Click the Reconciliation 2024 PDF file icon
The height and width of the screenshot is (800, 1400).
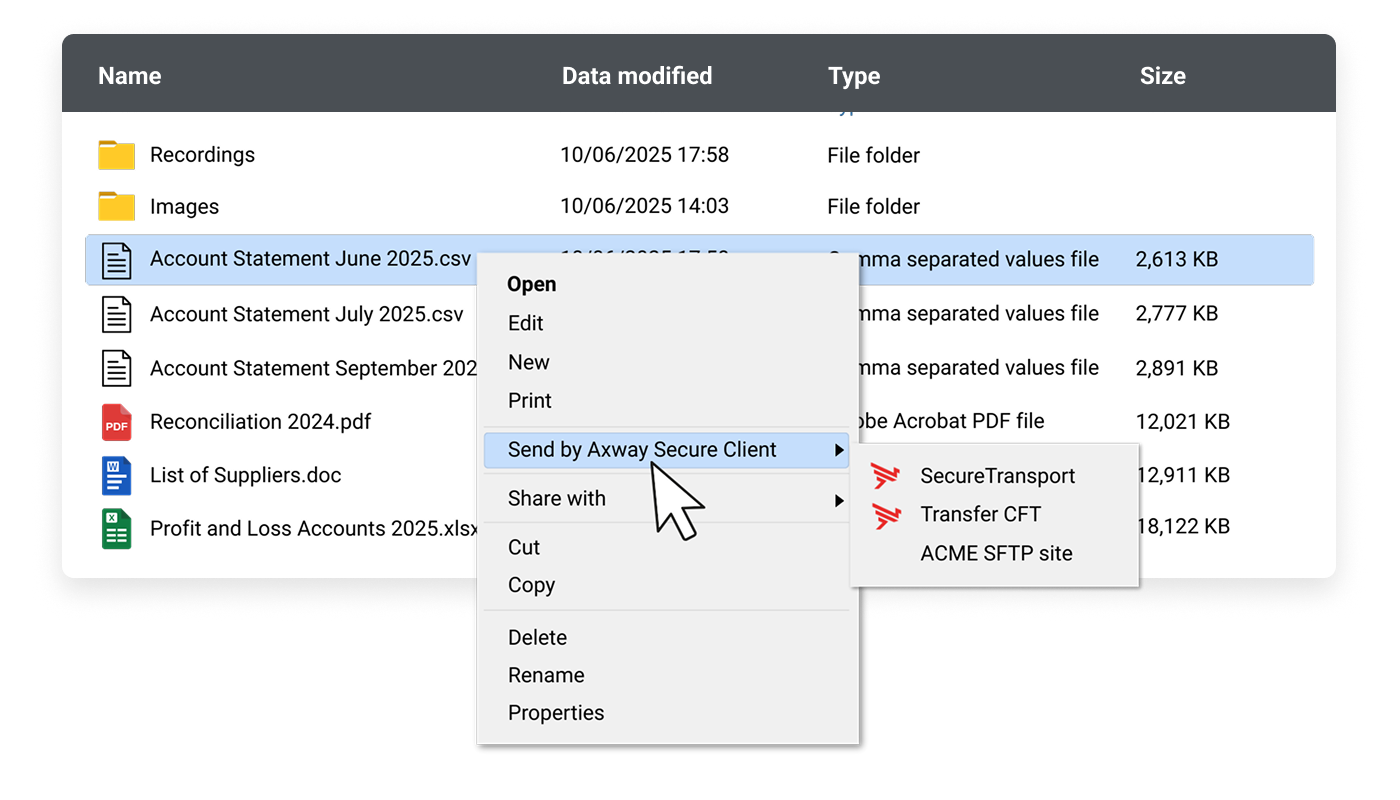(x=117, y=422)
